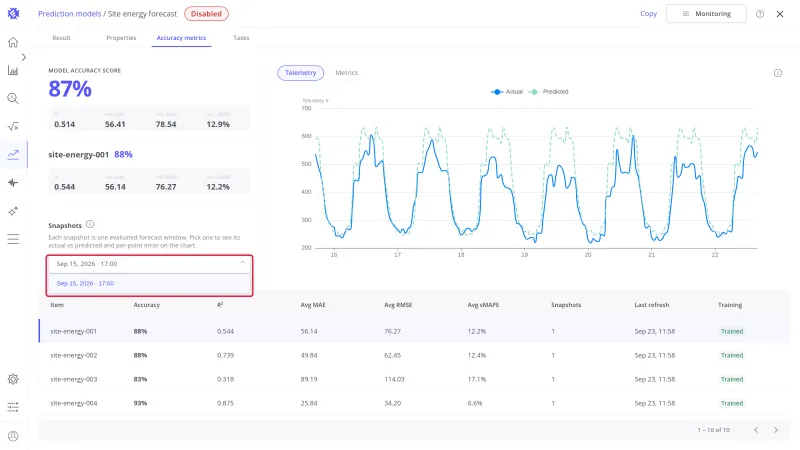Select the Accuracy metrics tab
800x450 pixels.
(x=181, y=38)
